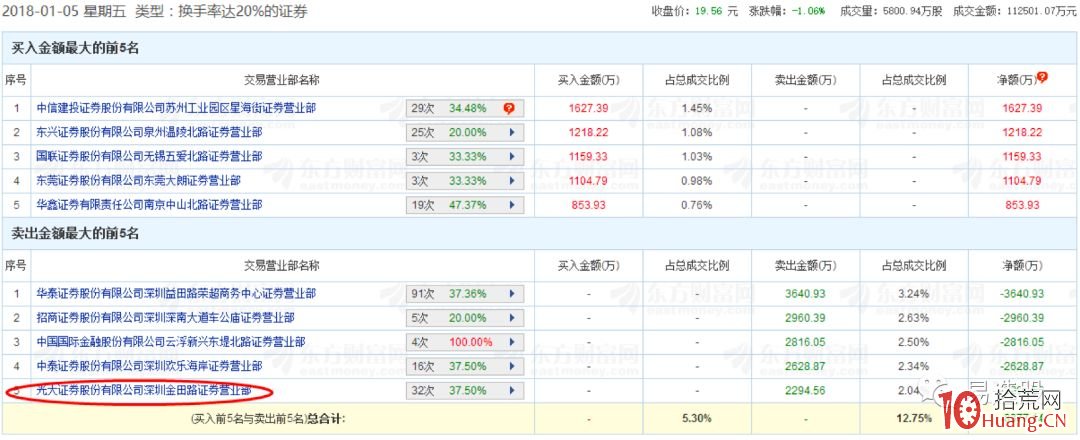Open 中泰证券深圳欢乐海岸营业部 link
The height and width of the screenshot is (440, 1080).
[x=149, y=366]
